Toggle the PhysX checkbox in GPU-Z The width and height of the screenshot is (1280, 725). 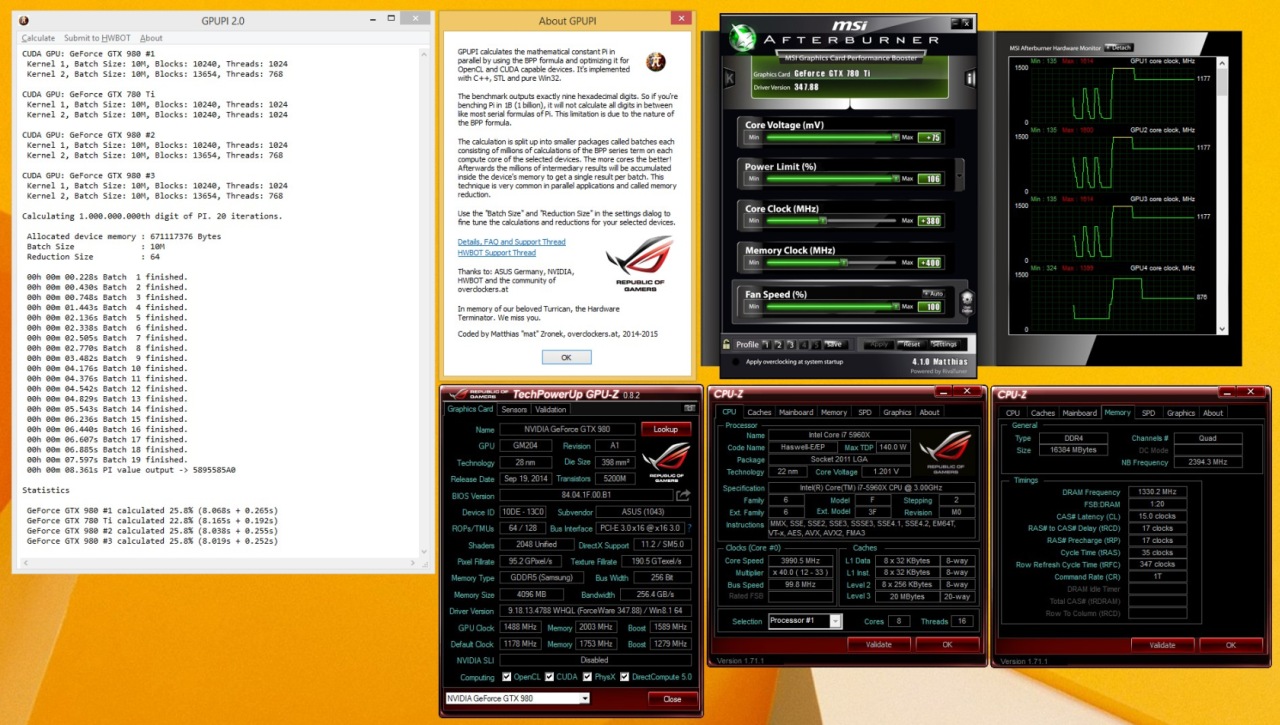click(585, 677)
